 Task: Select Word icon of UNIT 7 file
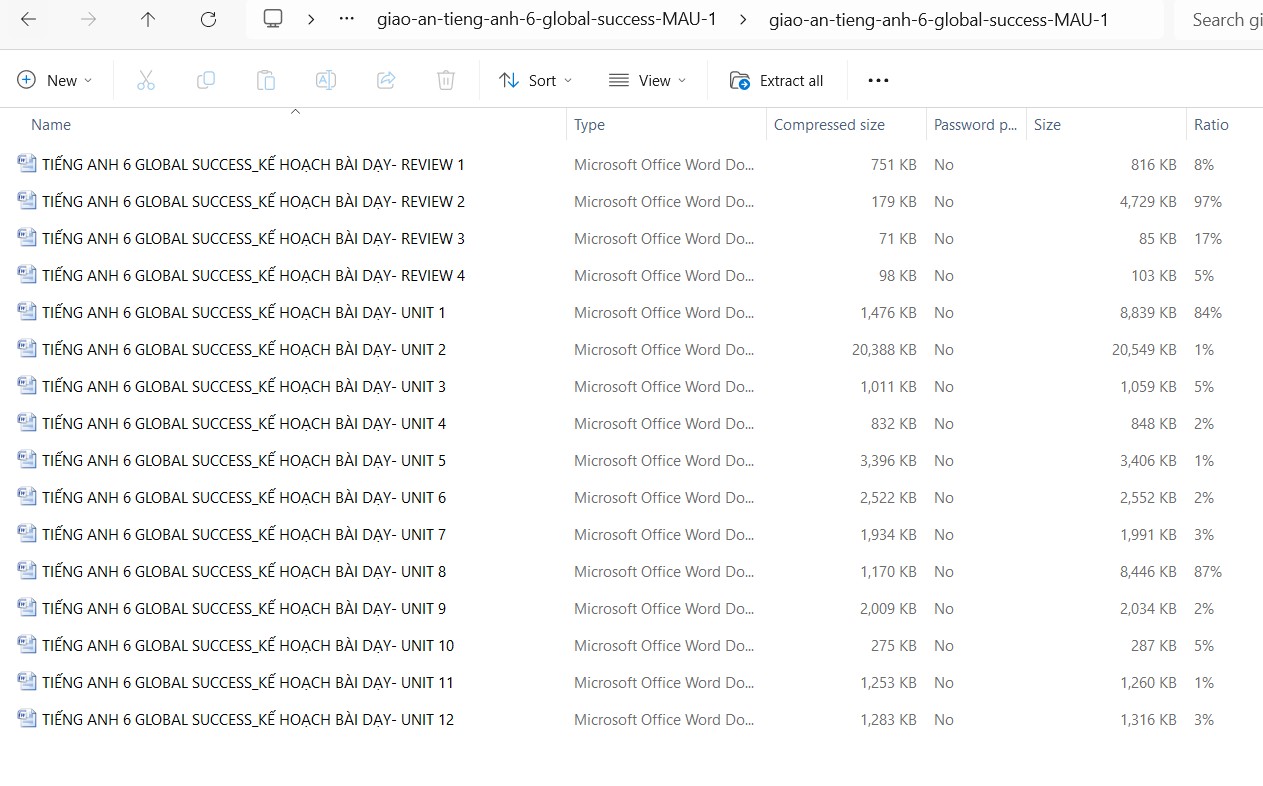(x=27, y=534)
